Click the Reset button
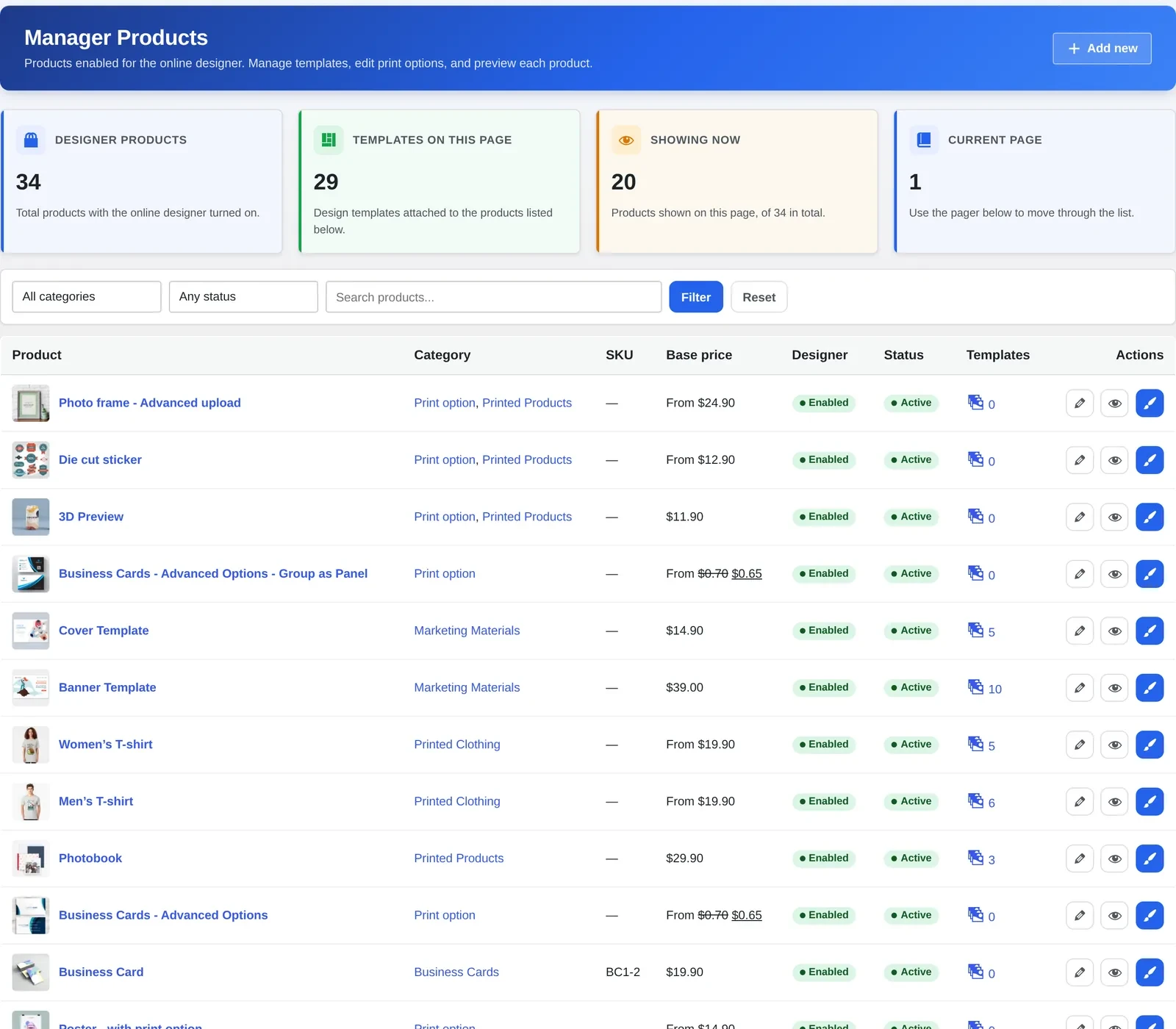This screenshot has width=1176, height=1029. (x=759, y=297)
